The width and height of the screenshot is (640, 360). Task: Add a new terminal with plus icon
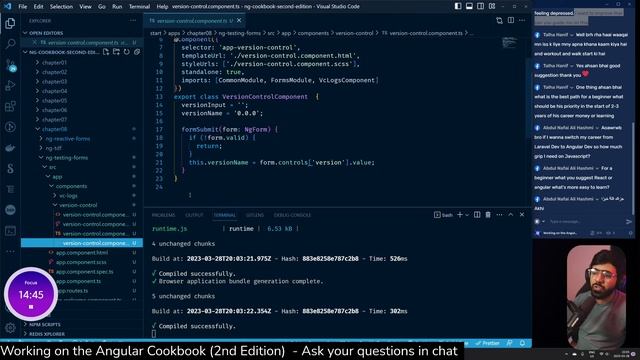[460, 215]
